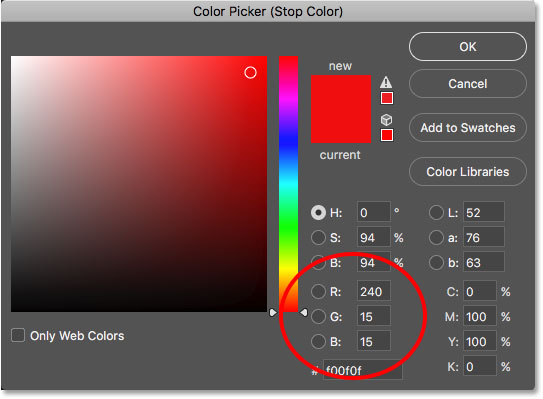543x399 pixels.
Task: Confirm color with OK button
Action: coord(468,47)
